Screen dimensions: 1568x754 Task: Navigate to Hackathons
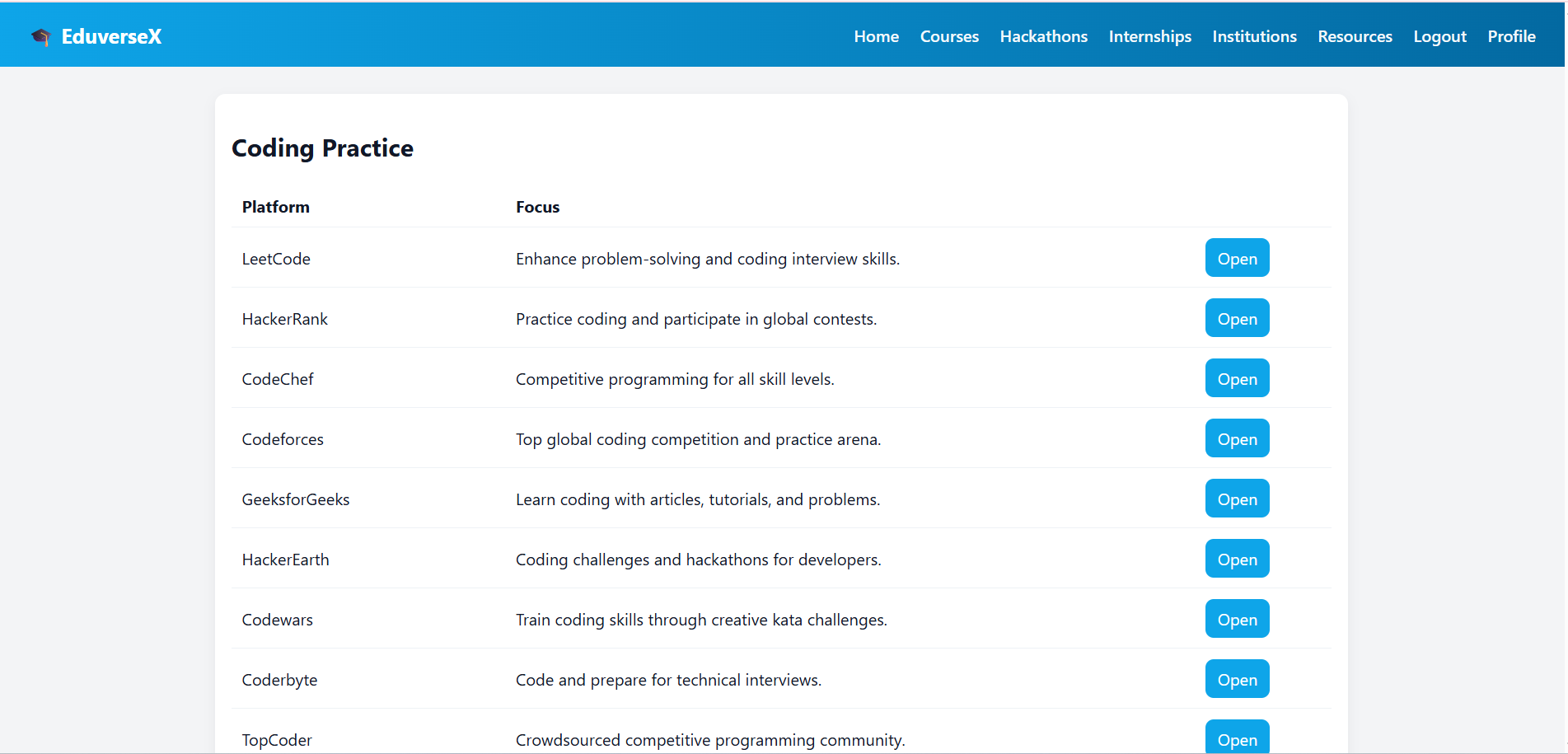pos(1043,36)
